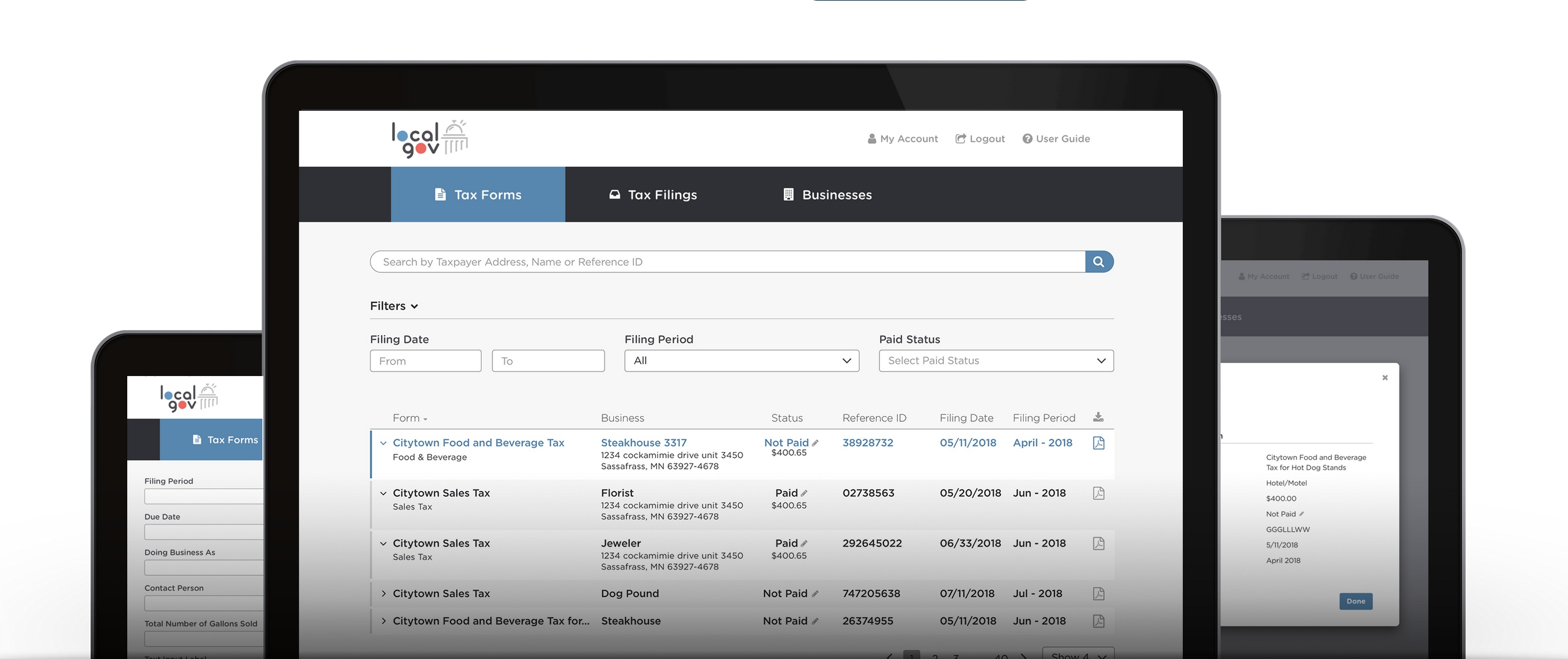Open the My Account page

click(908, 139)
